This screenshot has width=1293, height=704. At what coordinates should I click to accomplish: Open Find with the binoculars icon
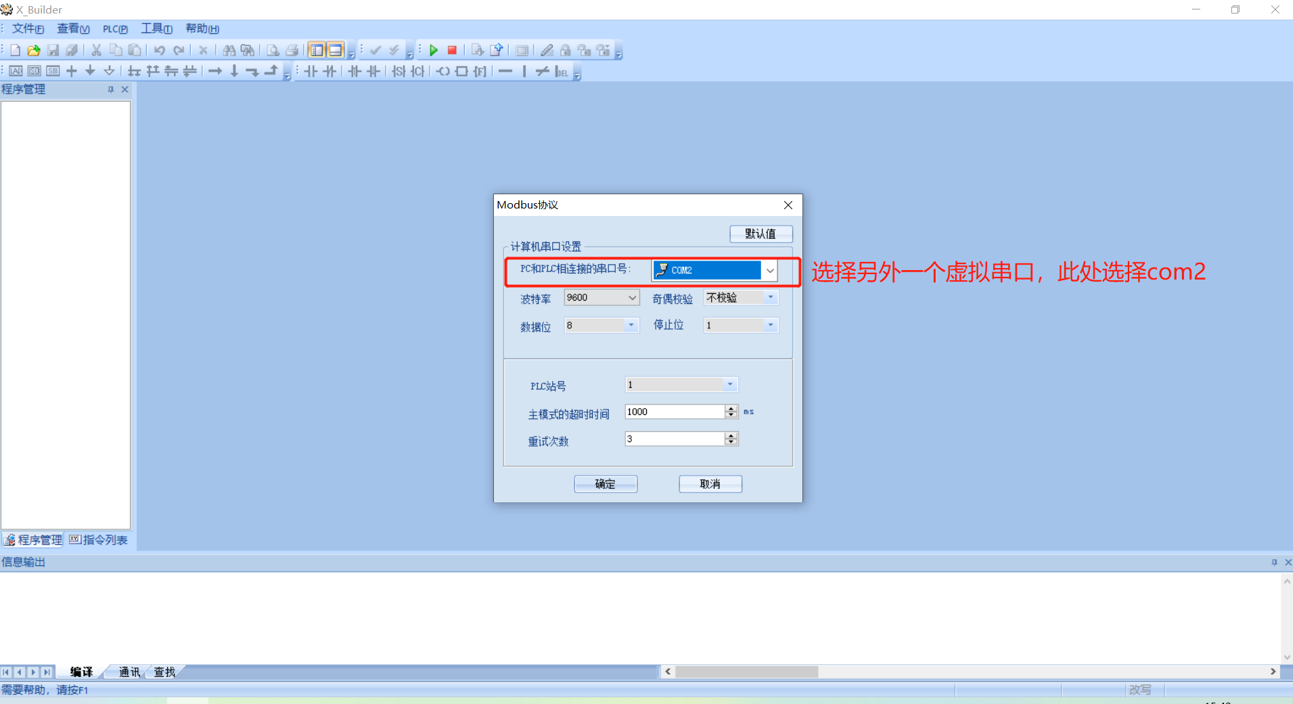(229, 50)
